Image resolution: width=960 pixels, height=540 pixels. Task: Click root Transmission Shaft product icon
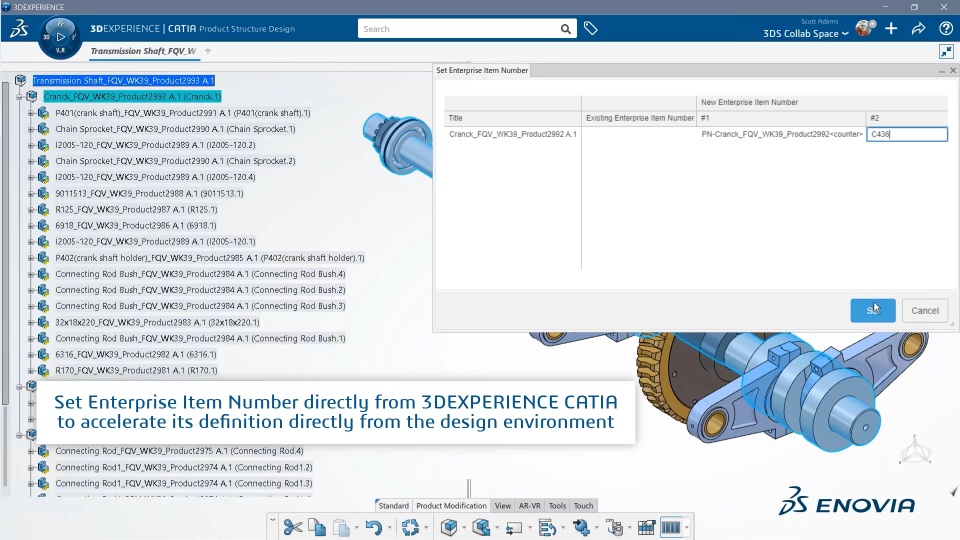coord(21,80)
